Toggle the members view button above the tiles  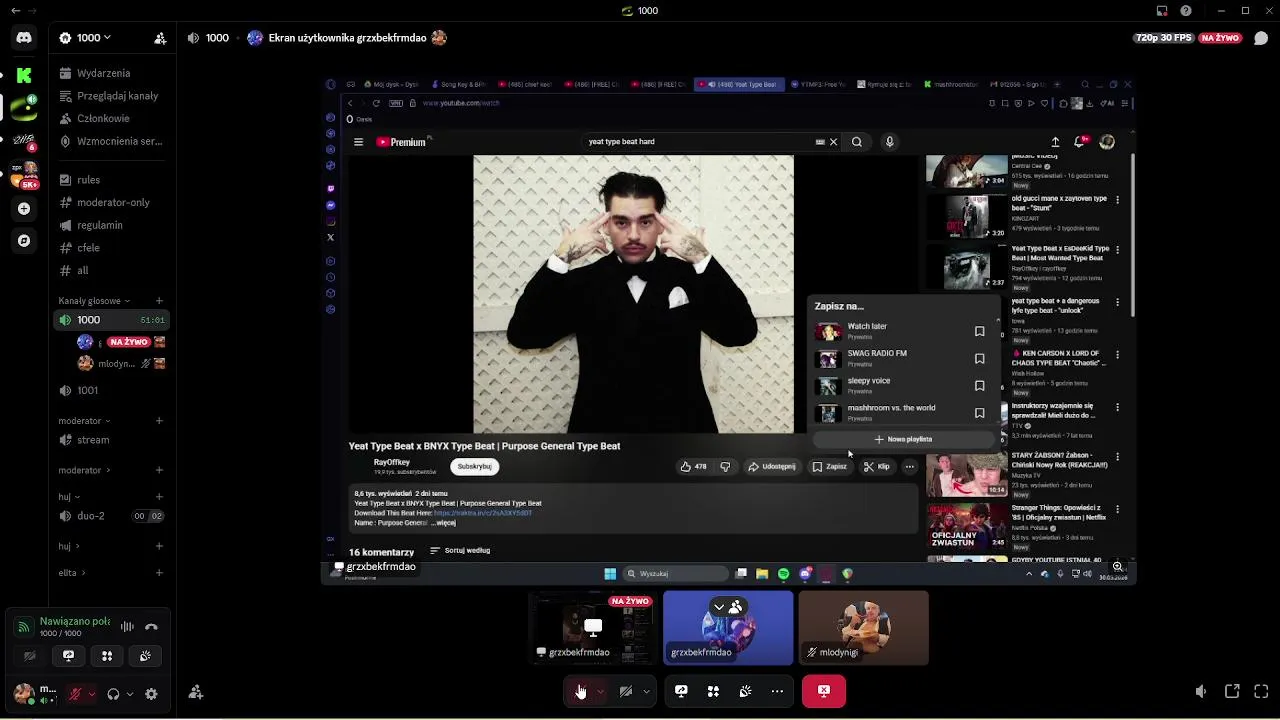pos(727,607)
